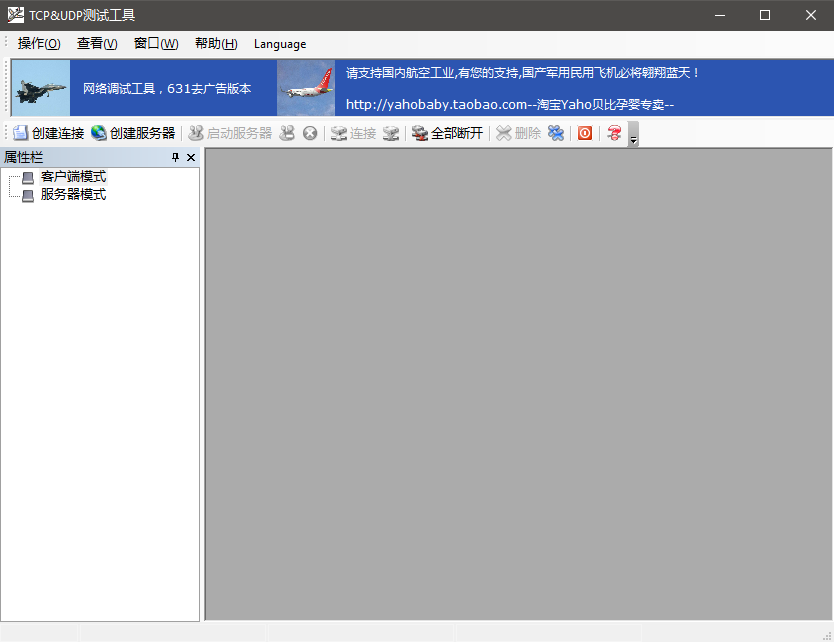The width and height of the screenshot is (834, 642).
Task: Click the rightmost red plug icon on toolbar
Action: [613, 132]
